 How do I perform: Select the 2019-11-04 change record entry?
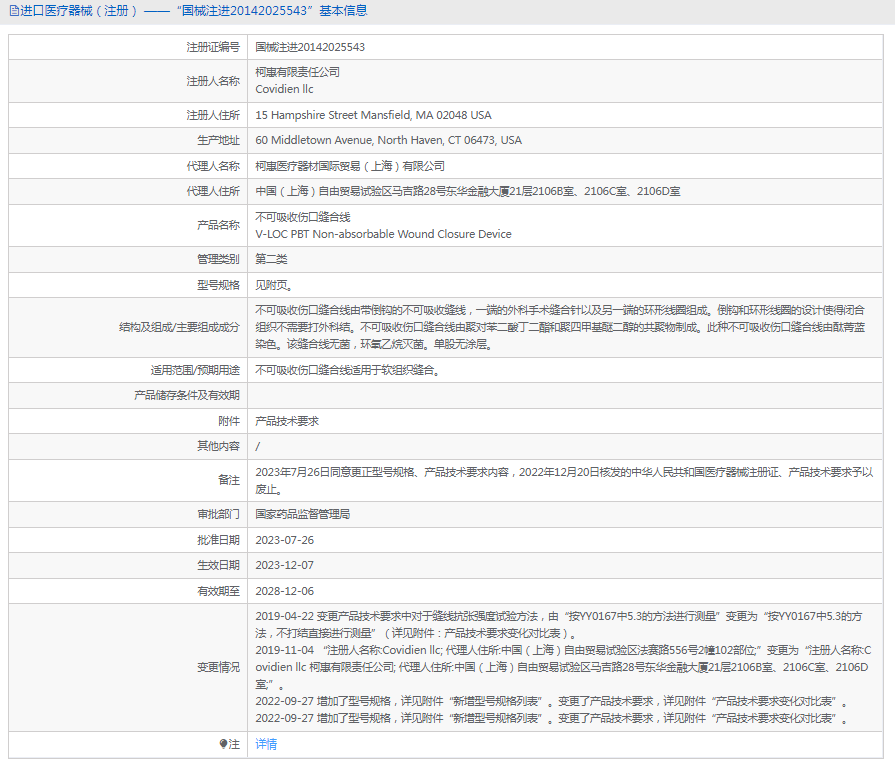click(x=563, y=667)
